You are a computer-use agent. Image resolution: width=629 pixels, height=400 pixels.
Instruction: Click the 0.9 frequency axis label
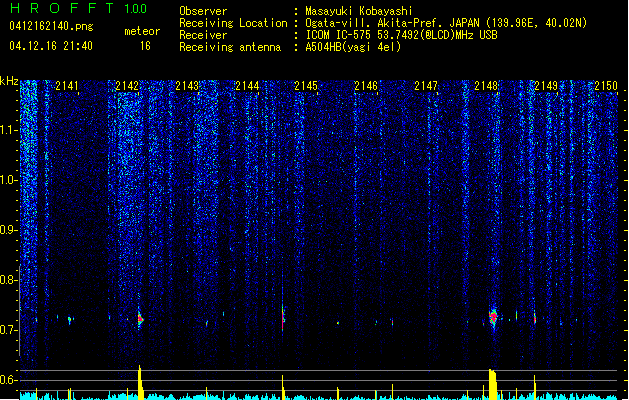tap(9, 230)
